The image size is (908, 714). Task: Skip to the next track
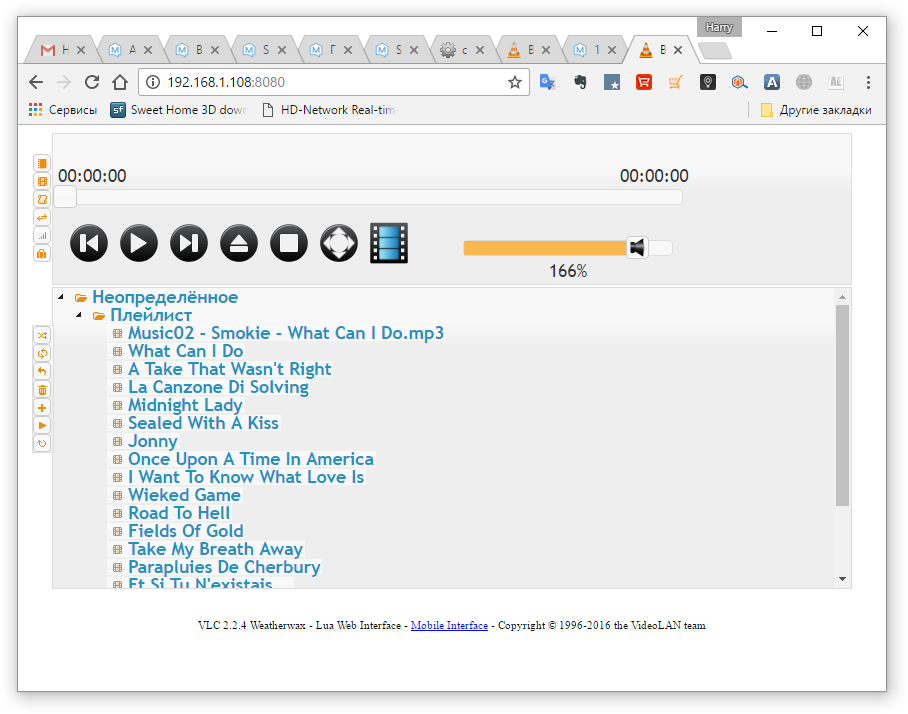click(x=189, y=243)
